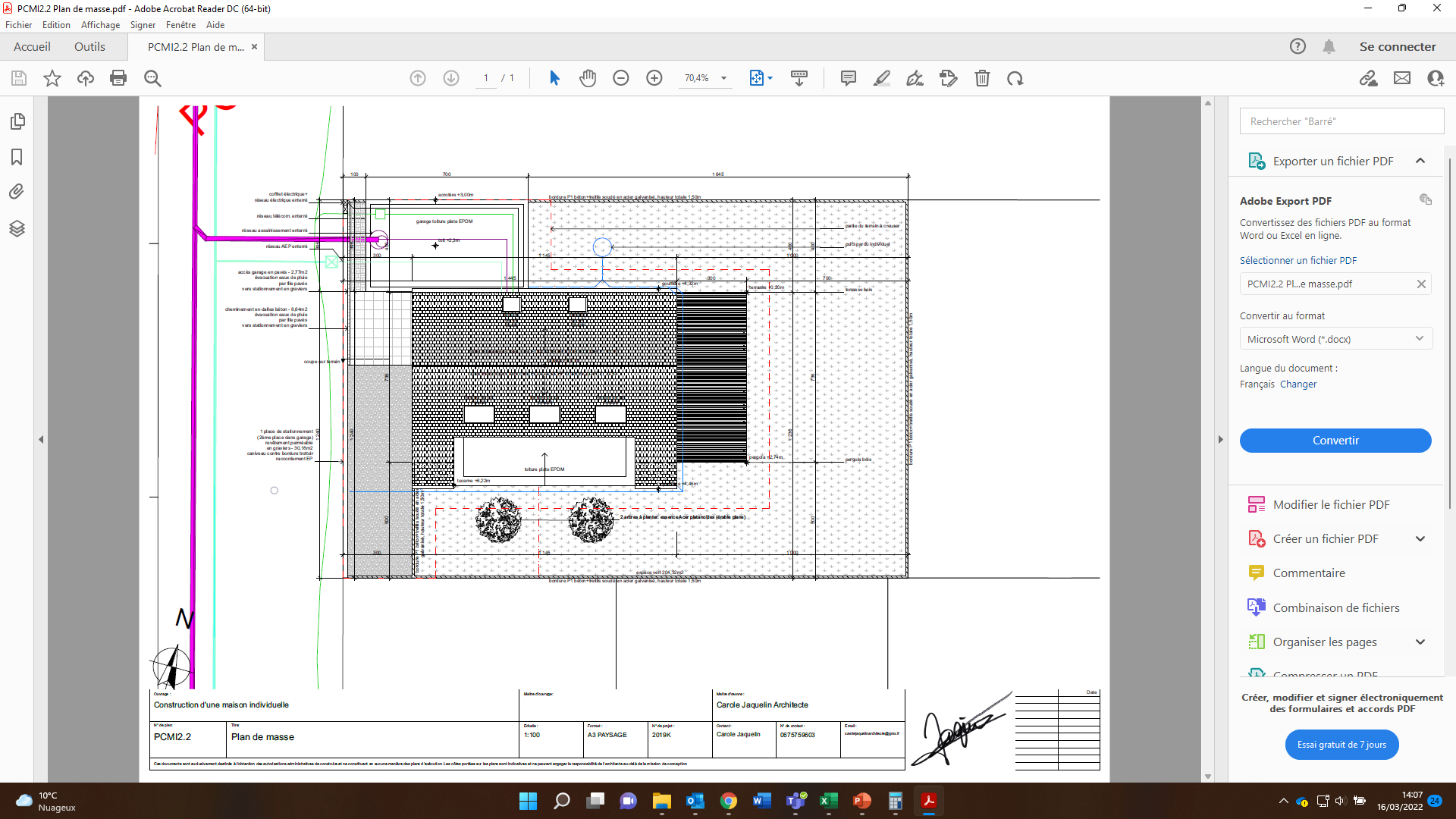This screenshot has height=819, width=1456.
Task: Zoom out with the minus icon
Action: click(621, 78)
